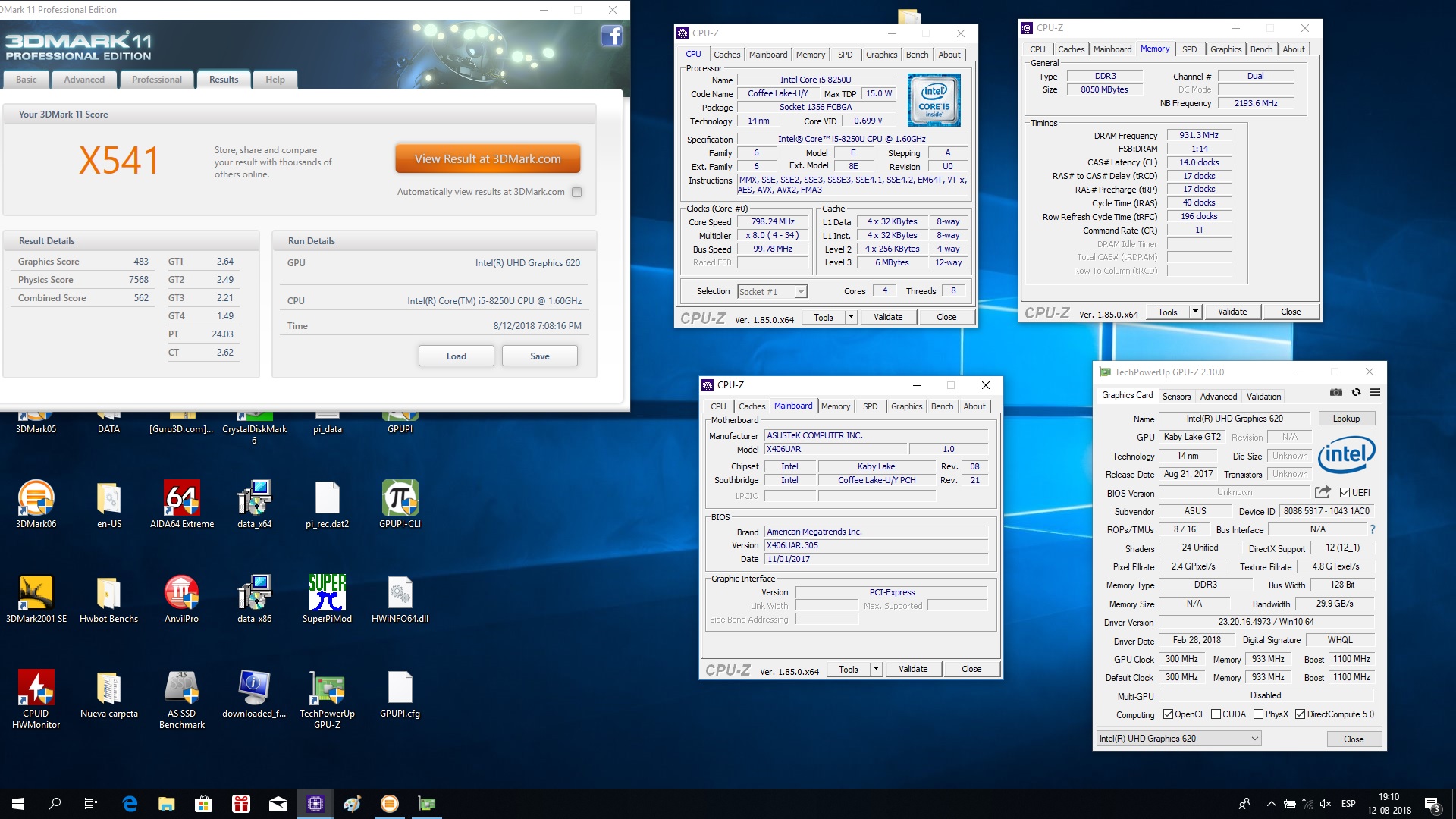Screen dimensions: 1456x819
Task: Click the Close button in GPU-Z
Action: coord(1354,739)
